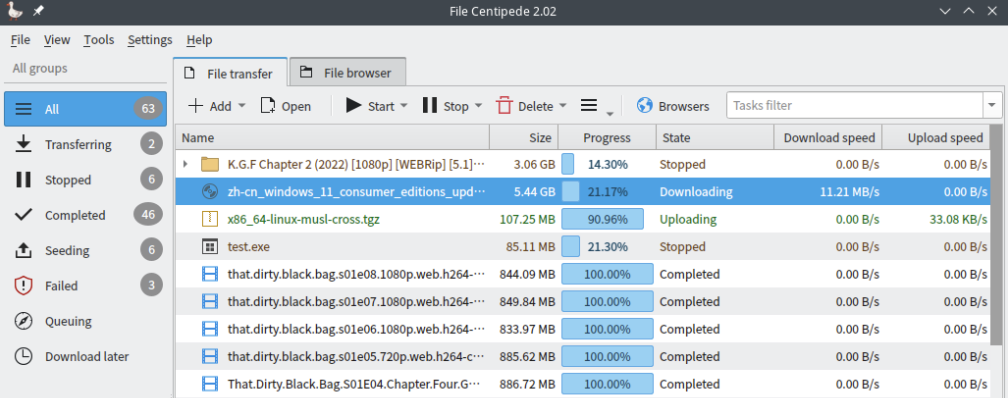Click the Uploading state cell
Screen dimensions: 1008x398
point(715,219)
